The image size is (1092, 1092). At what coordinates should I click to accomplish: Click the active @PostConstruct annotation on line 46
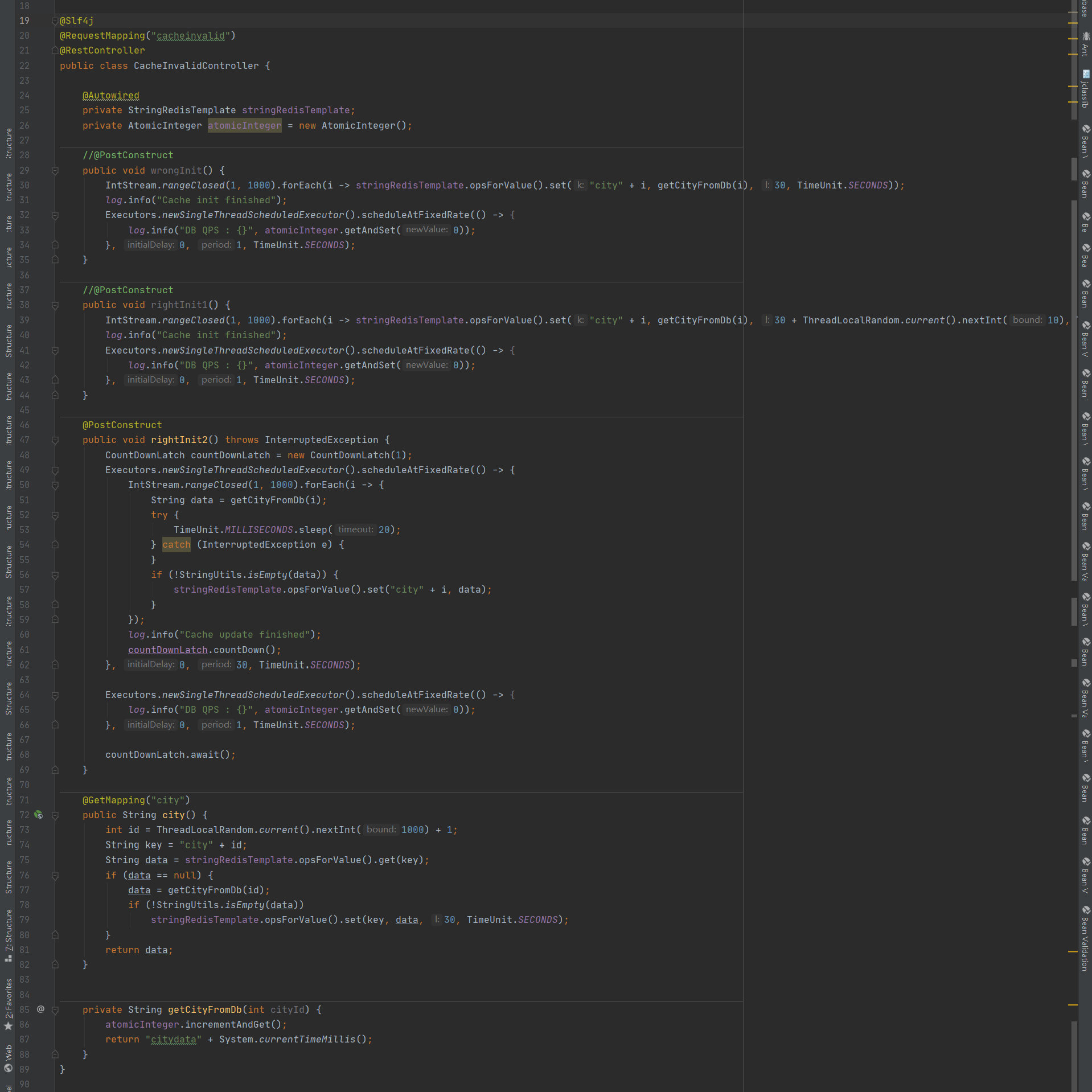point(122,425)
